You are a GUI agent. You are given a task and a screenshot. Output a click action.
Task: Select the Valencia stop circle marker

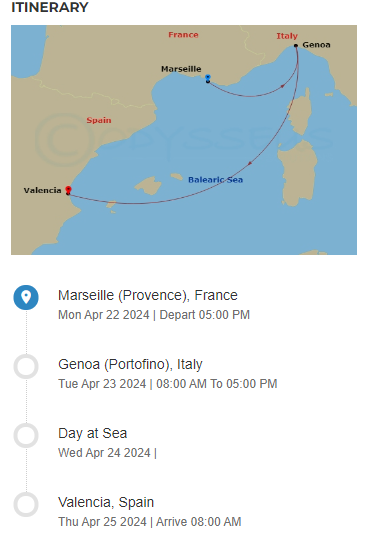(26, 504)
